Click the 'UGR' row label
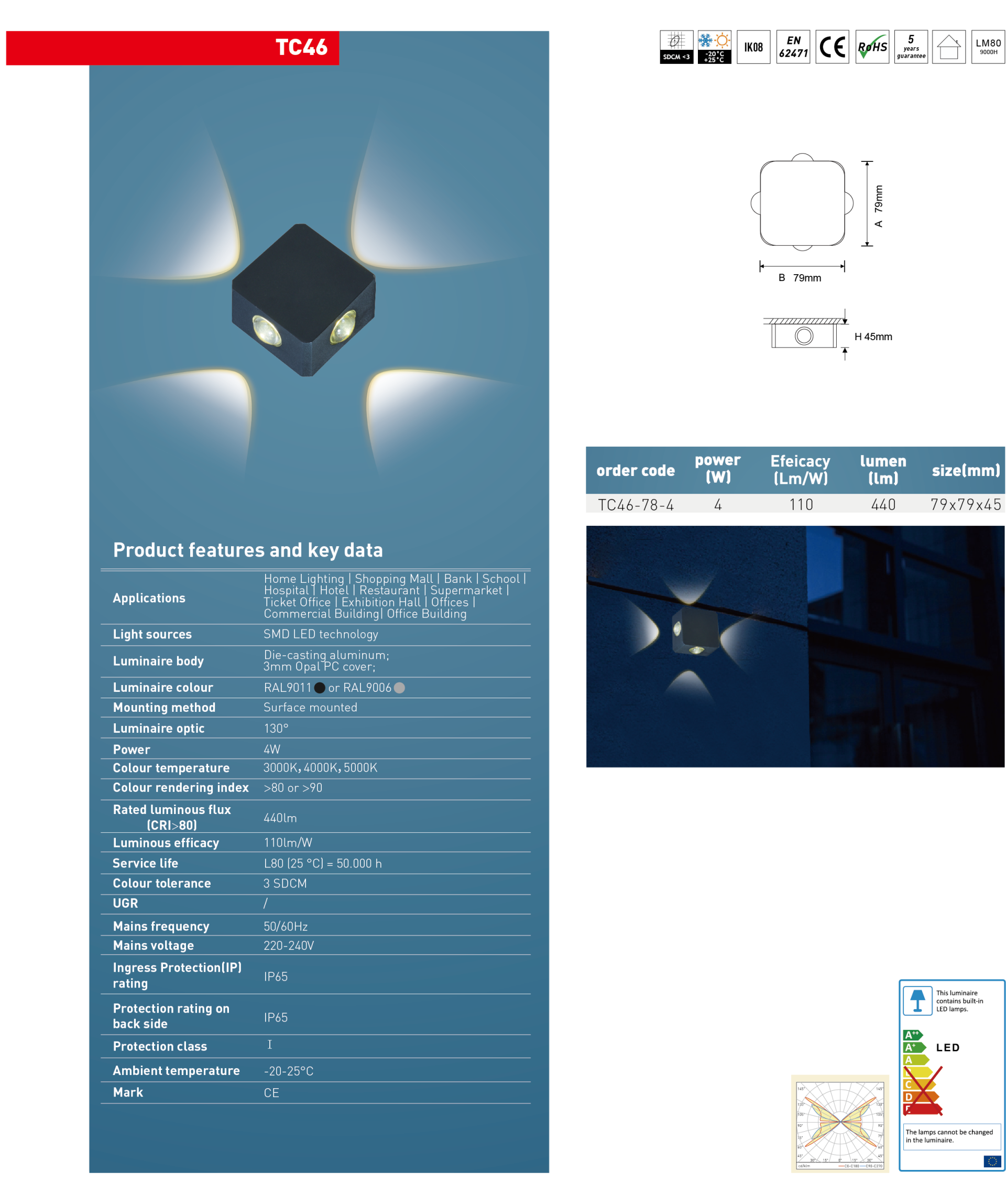Screen dimensions: 1006x1204 pos(126,903)
